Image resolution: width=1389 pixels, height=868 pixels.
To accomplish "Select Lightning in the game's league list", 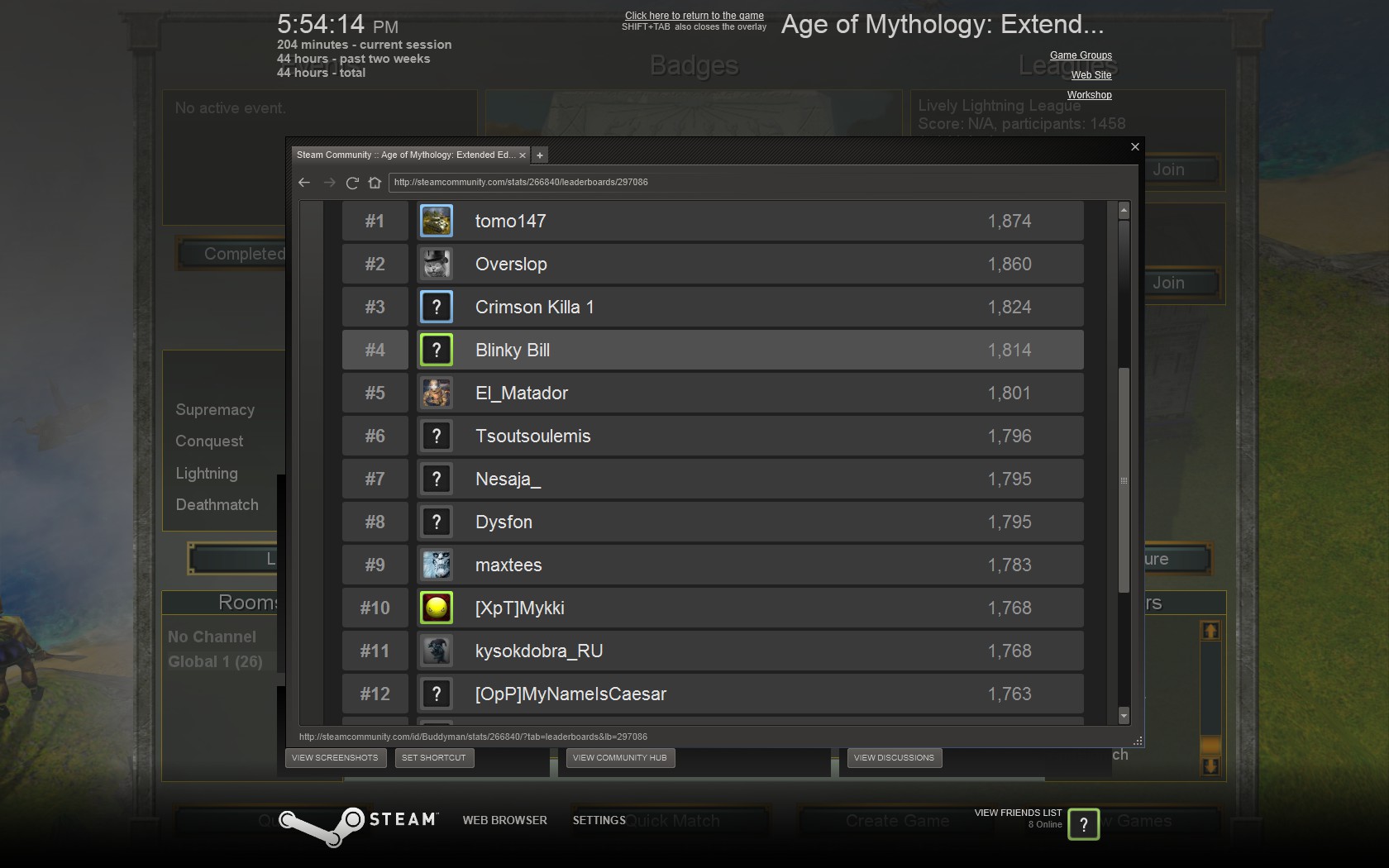I will [x=207, y=474].
